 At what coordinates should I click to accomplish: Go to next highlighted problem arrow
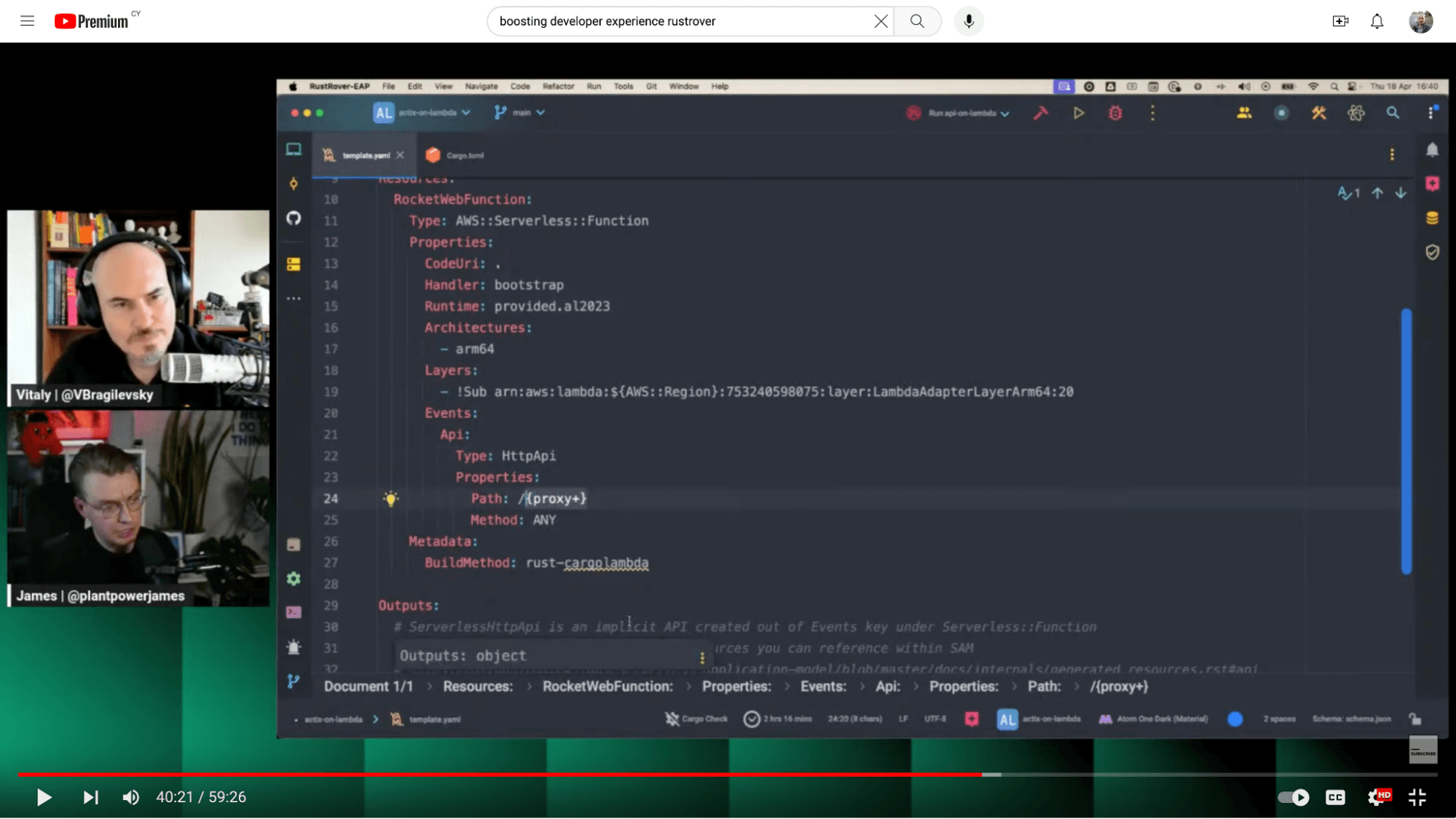1401,193
